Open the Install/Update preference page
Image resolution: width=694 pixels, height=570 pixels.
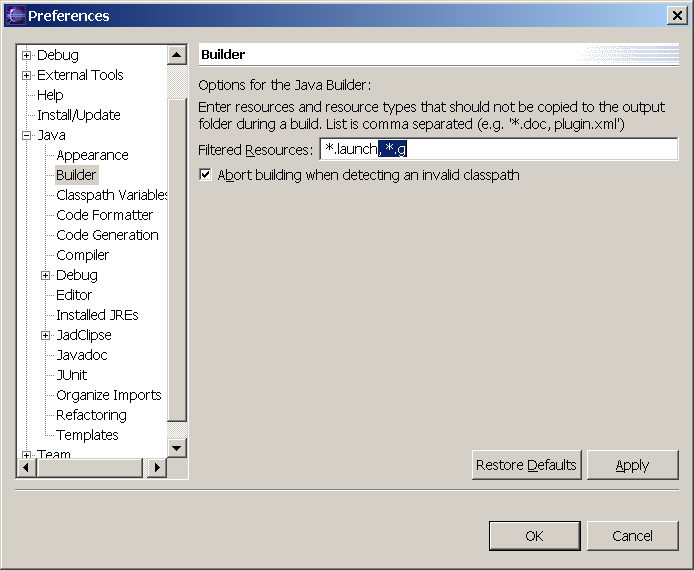(x=79, y=115)
